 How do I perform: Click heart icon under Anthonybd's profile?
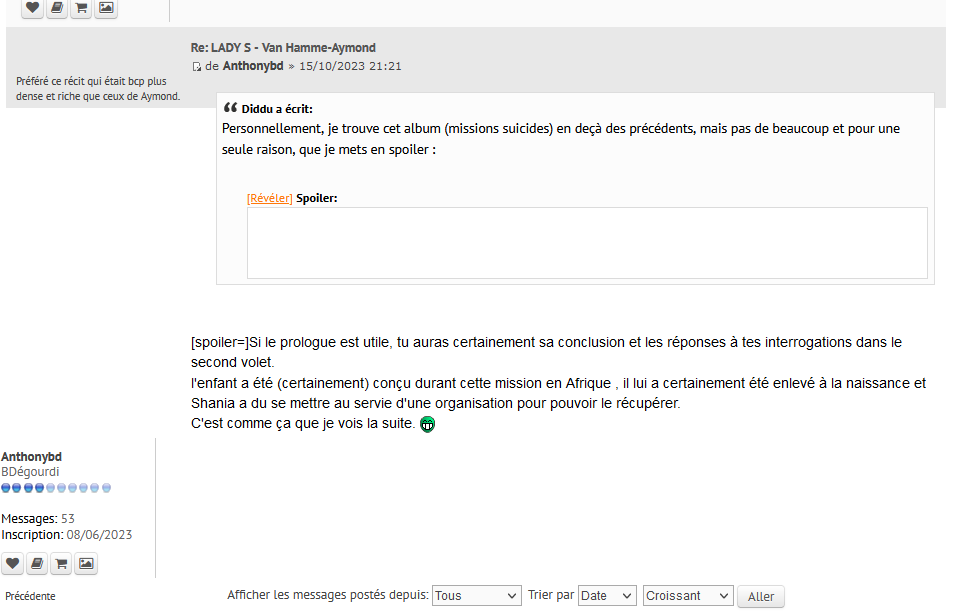[12, 563]
